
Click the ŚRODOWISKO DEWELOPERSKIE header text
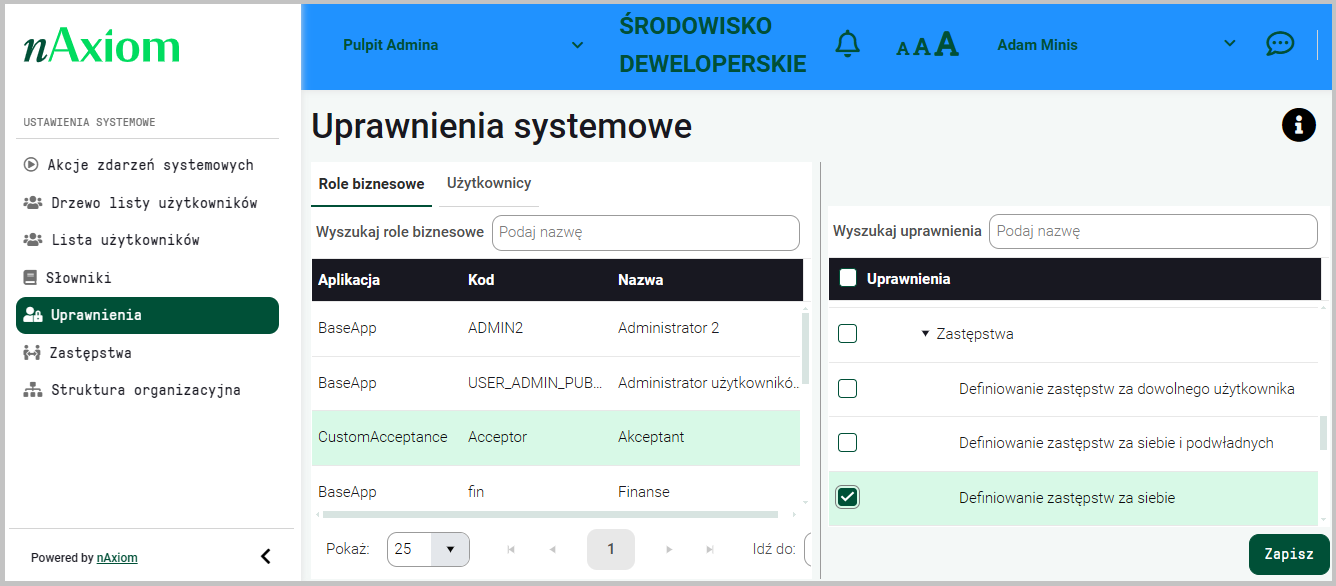(x=713, y=45)
